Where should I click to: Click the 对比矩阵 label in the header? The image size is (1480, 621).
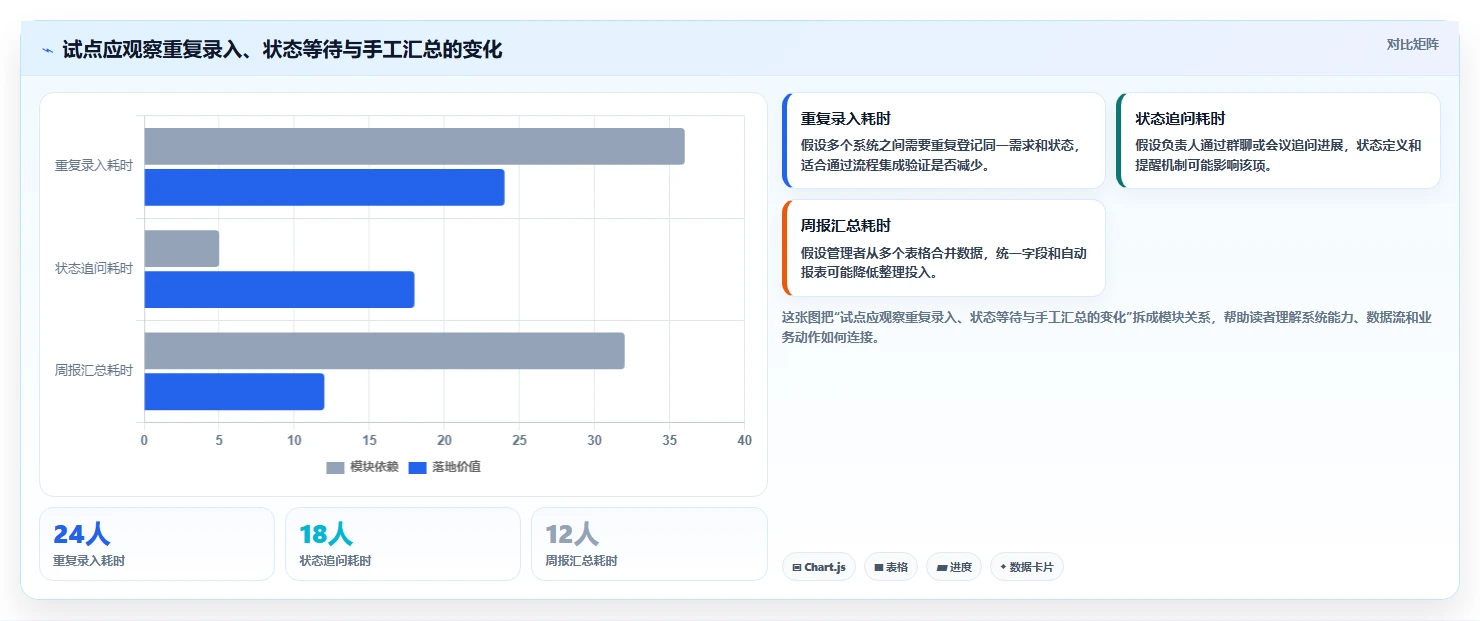(x=1412, y=44)
